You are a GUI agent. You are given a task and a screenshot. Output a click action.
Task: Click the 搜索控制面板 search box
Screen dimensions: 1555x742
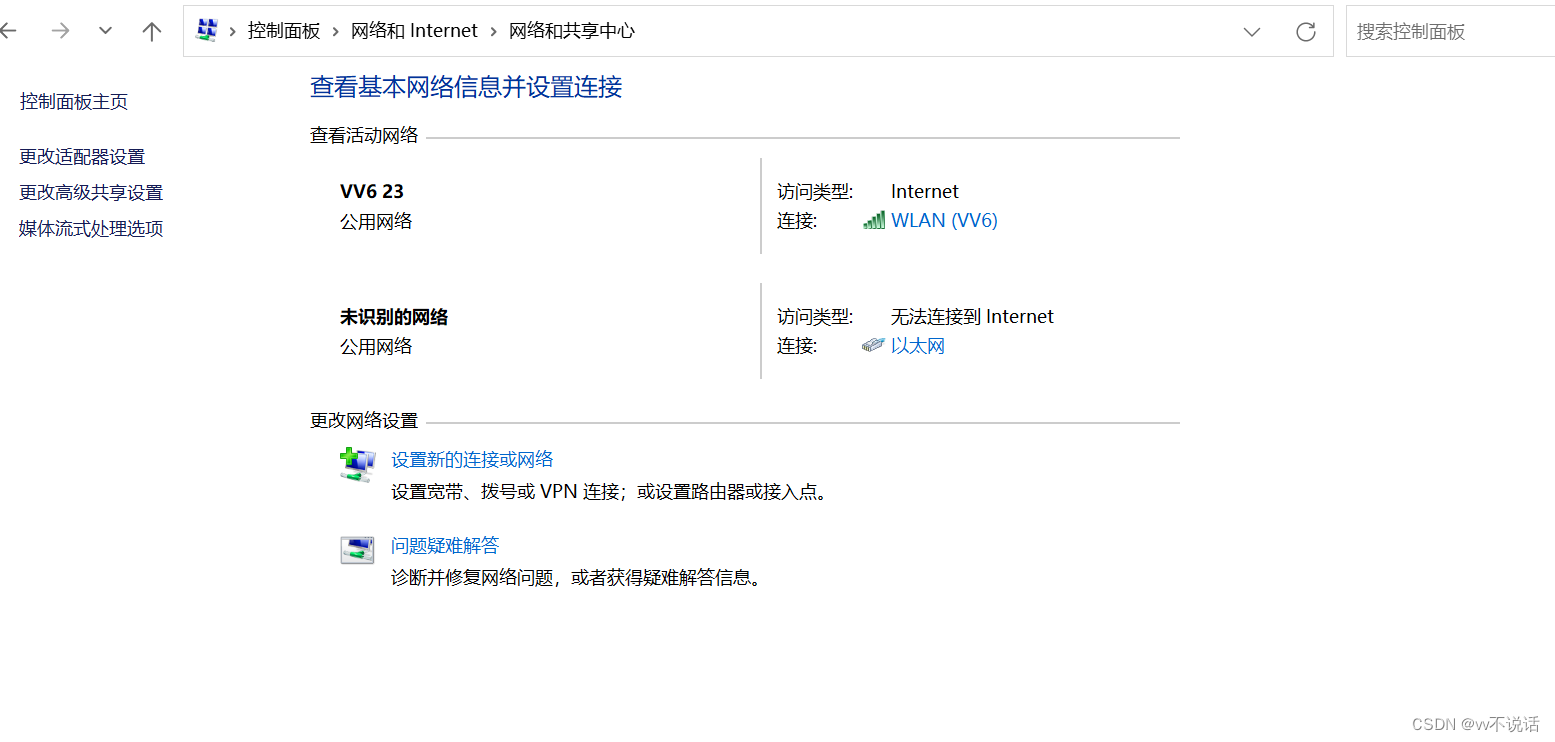tap(1450, 31)
